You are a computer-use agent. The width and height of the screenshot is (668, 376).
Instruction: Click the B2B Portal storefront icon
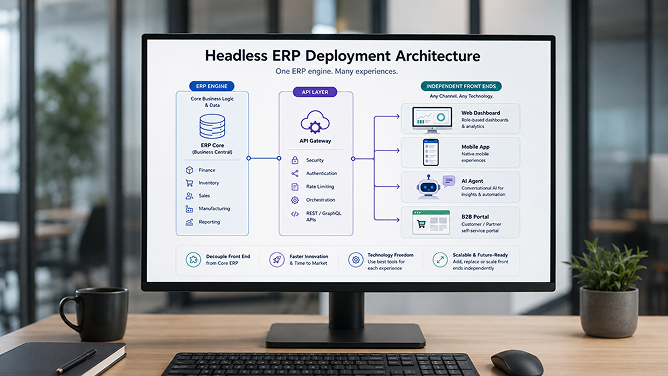tap(431, 222)
